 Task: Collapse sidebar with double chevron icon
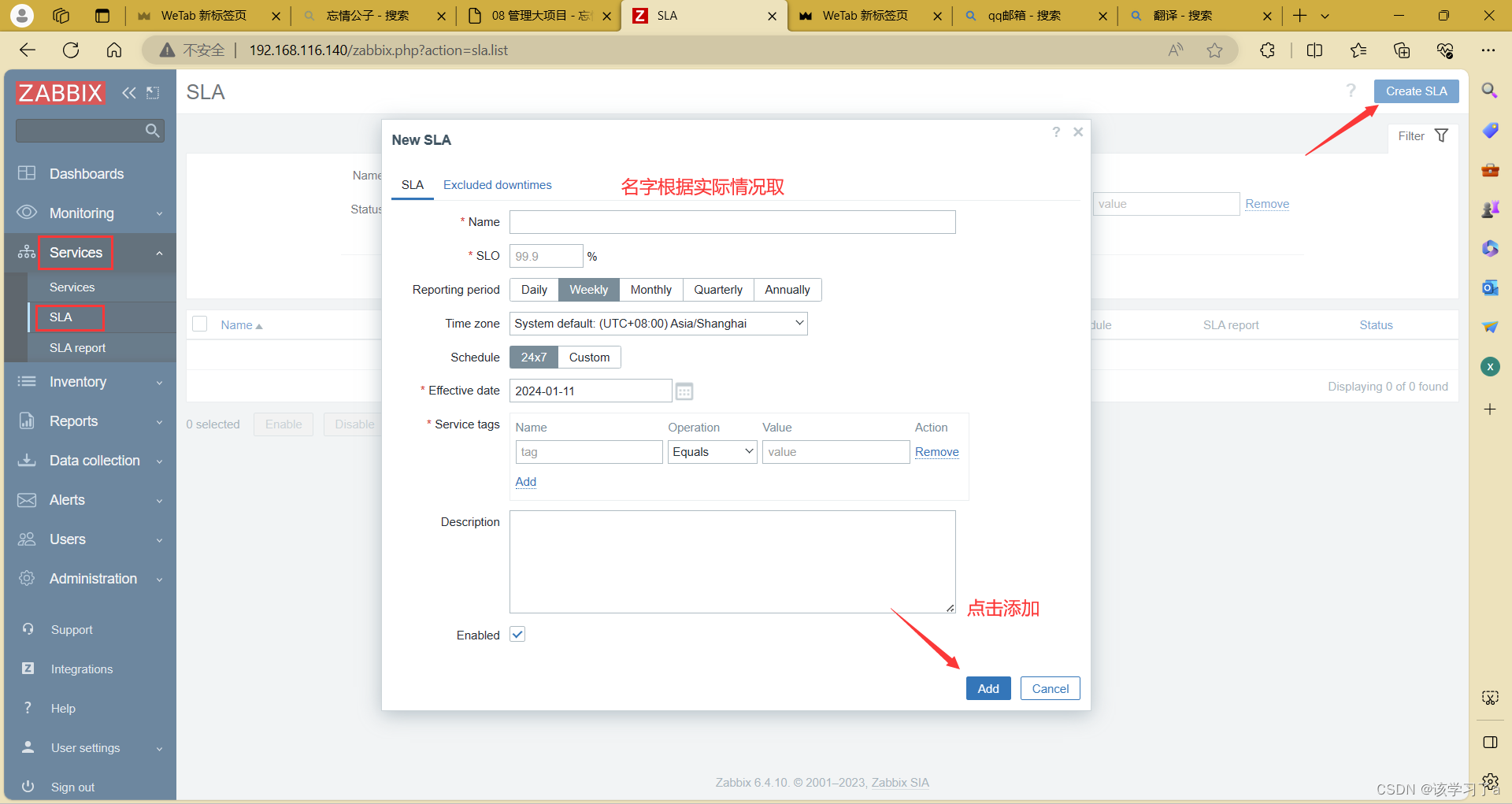click(129, 93)
